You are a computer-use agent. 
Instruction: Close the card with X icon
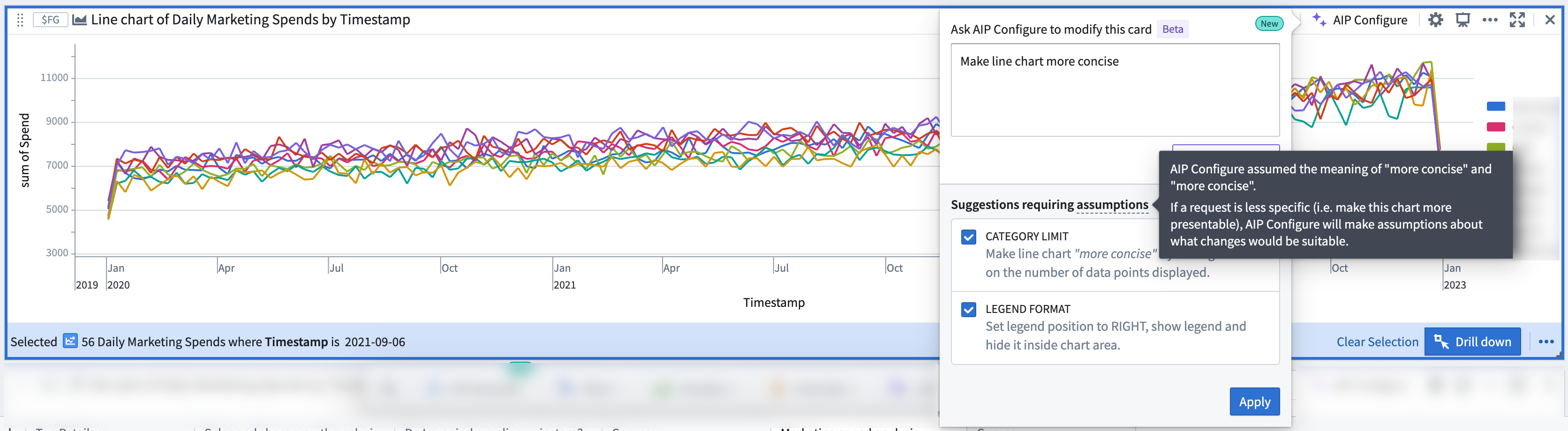point(1550,20)
